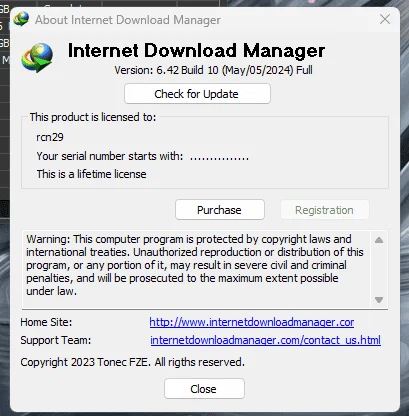Click the Internet Download Manager heading
409x416 pixels.
(x=196, y=50)
